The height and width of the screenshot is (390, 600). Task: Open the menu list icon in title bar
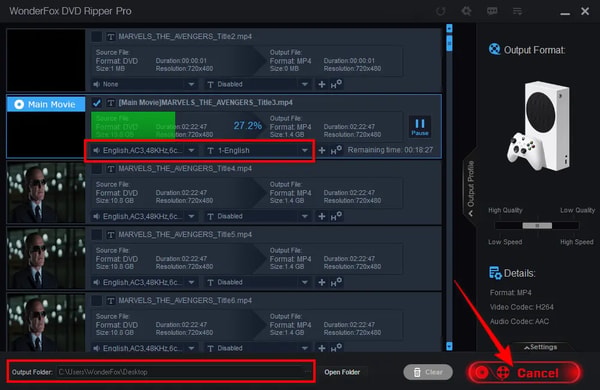click(517, 11)
